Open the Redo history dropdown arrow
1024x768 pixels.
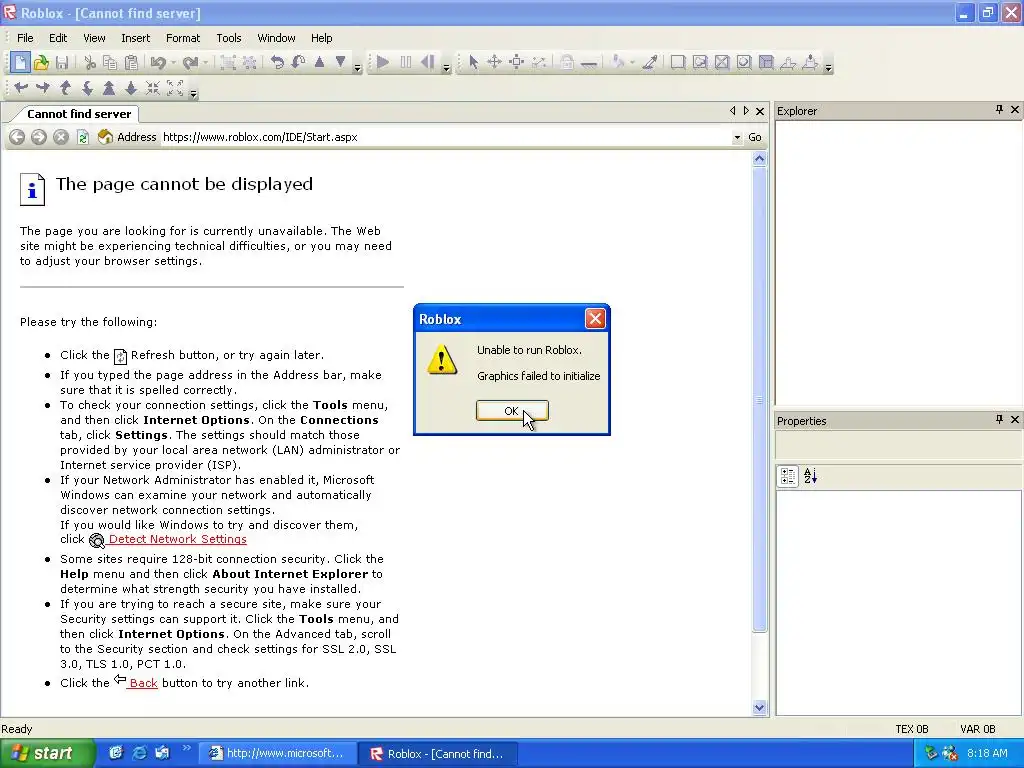(206, 63)
